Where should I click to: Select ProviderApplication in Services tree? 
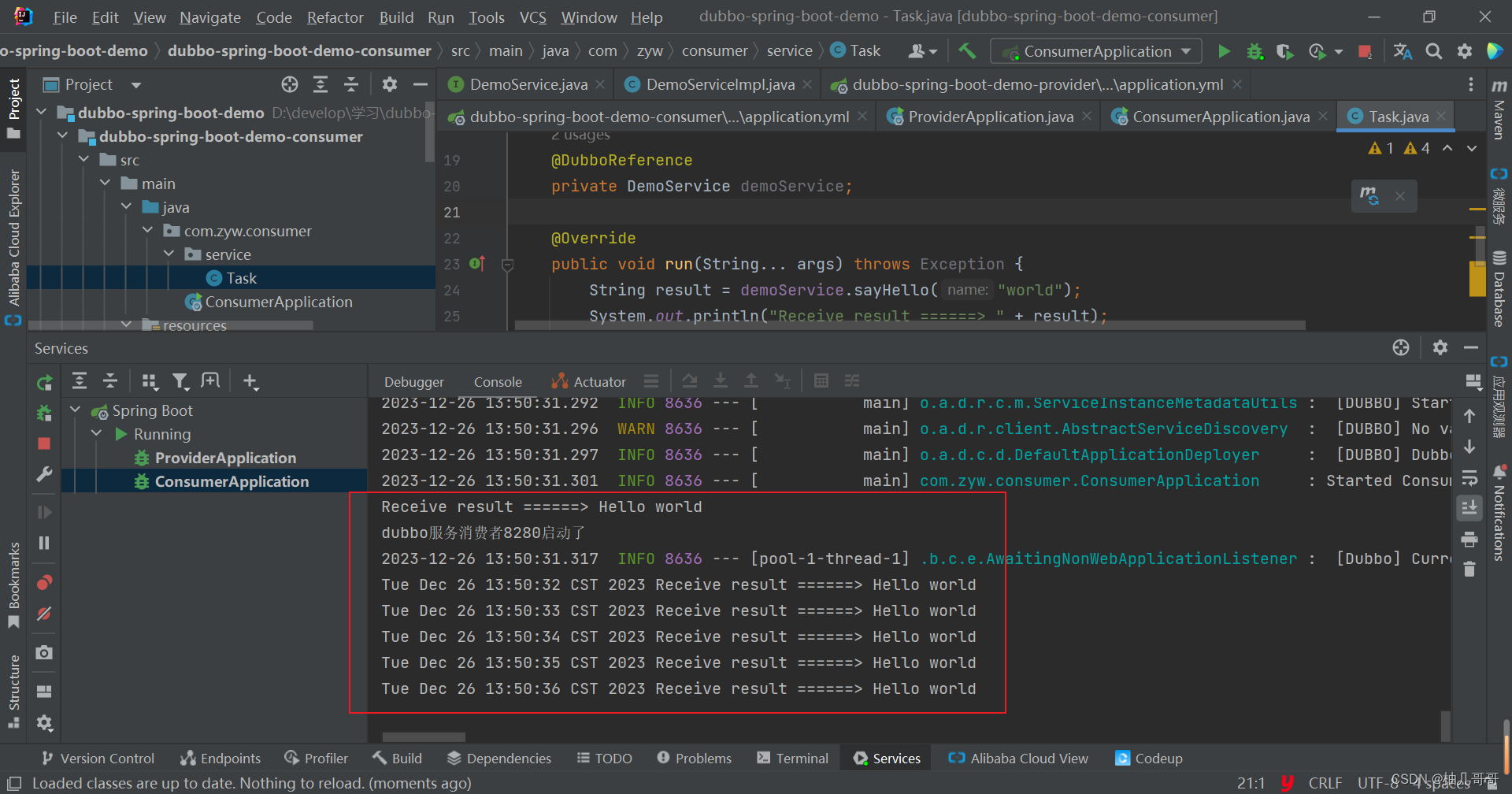(x=224, y=458)
